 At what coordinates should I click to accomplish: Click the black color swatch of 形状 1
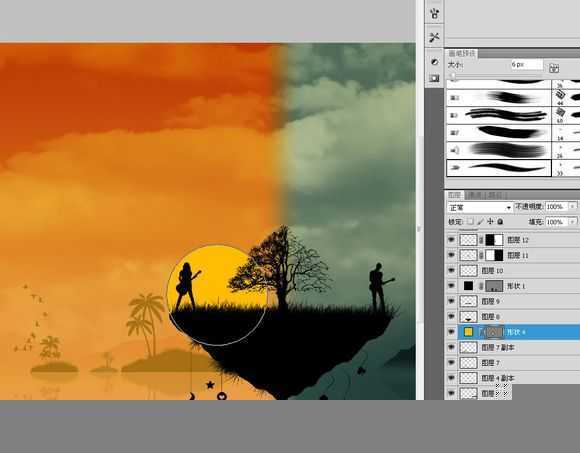coord(468,286)
